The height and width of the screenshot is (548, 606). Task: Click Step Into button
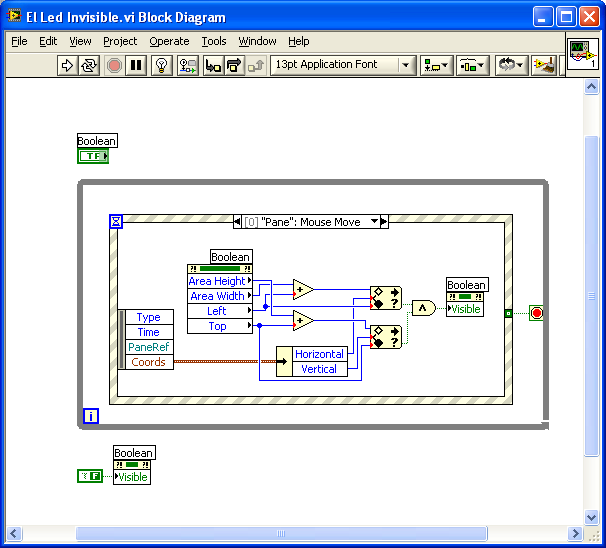click(213, 65)
